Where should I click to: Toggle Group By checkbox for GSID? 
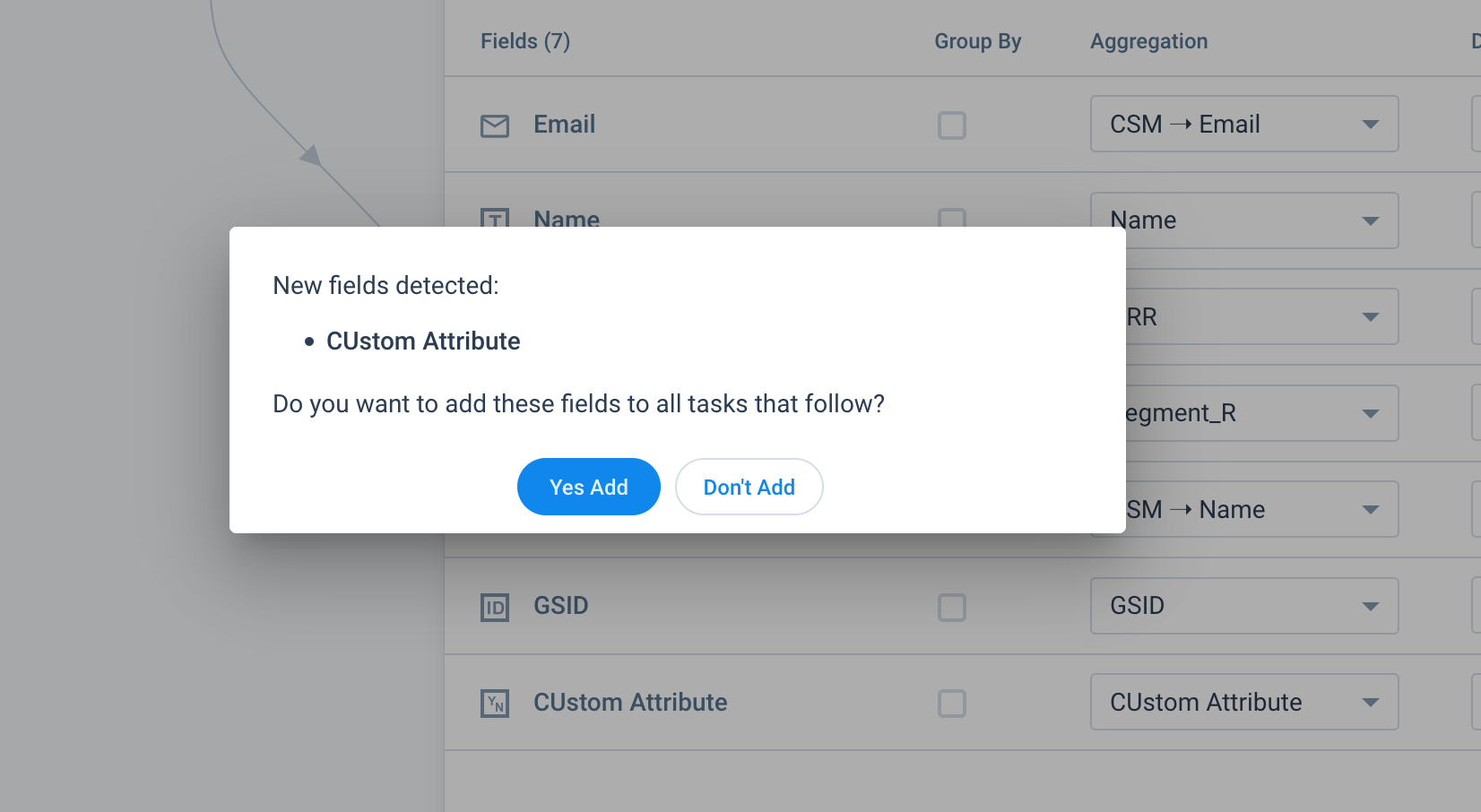tap(952, 608)
